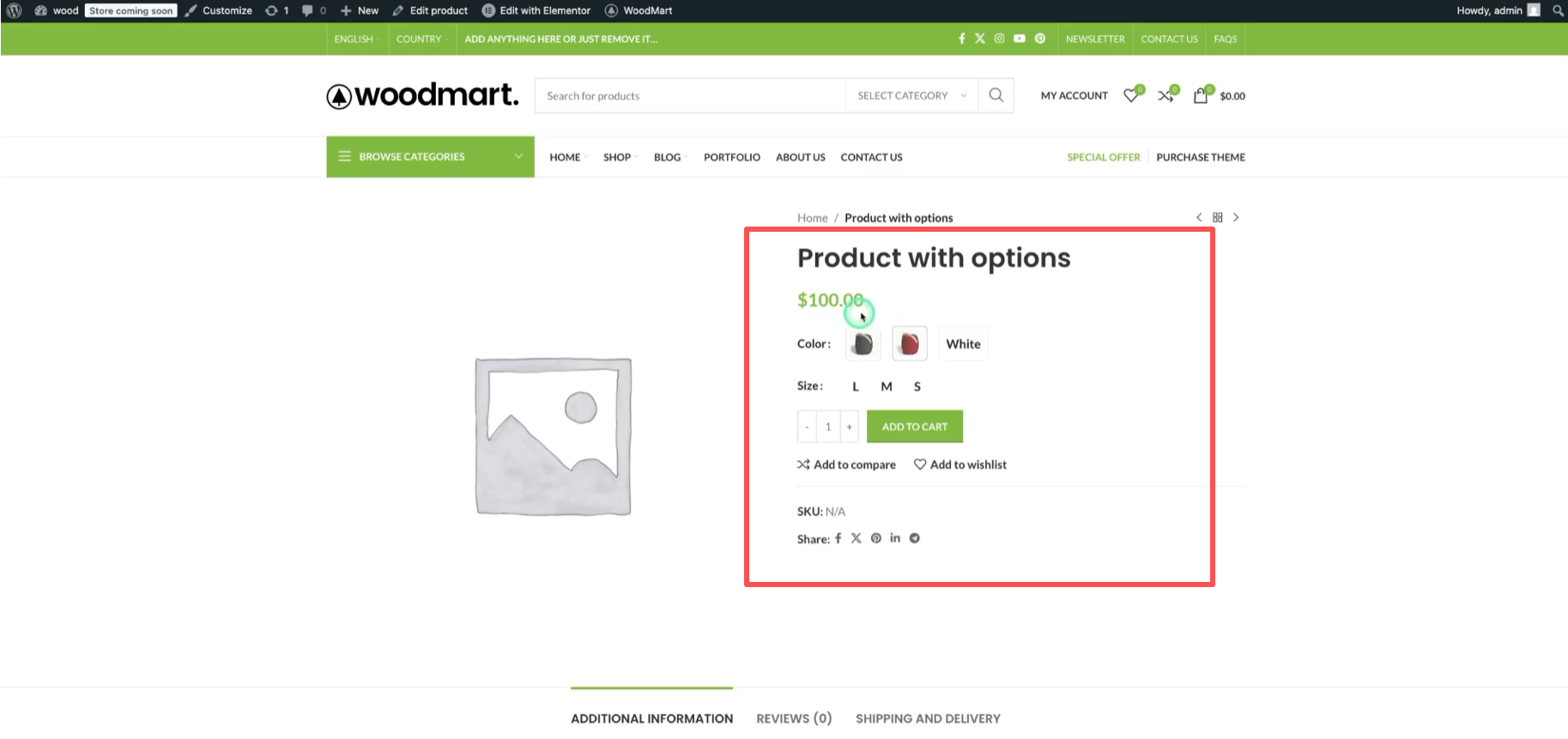Select the black color swatch
The image size is (1568, 739).
pyautogui.click(x=863, y=343)
